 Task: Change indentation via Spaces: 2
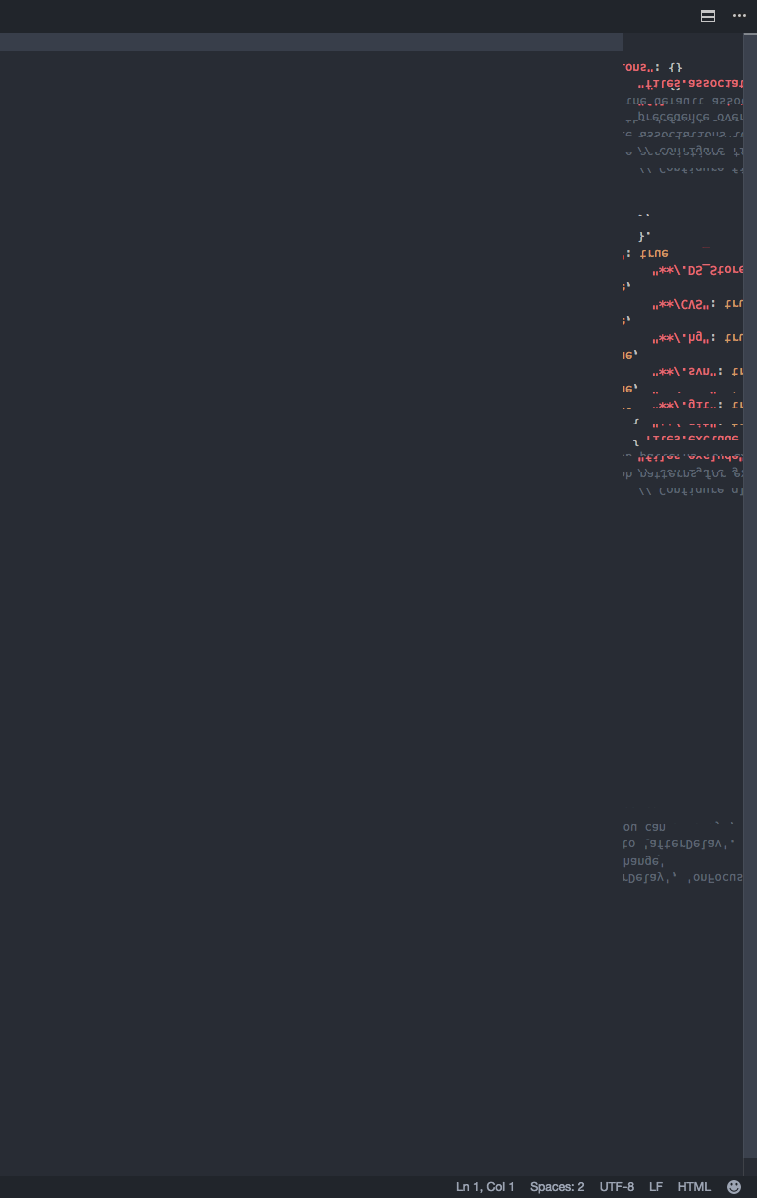pyautogui.click(x=557, y=1187)
